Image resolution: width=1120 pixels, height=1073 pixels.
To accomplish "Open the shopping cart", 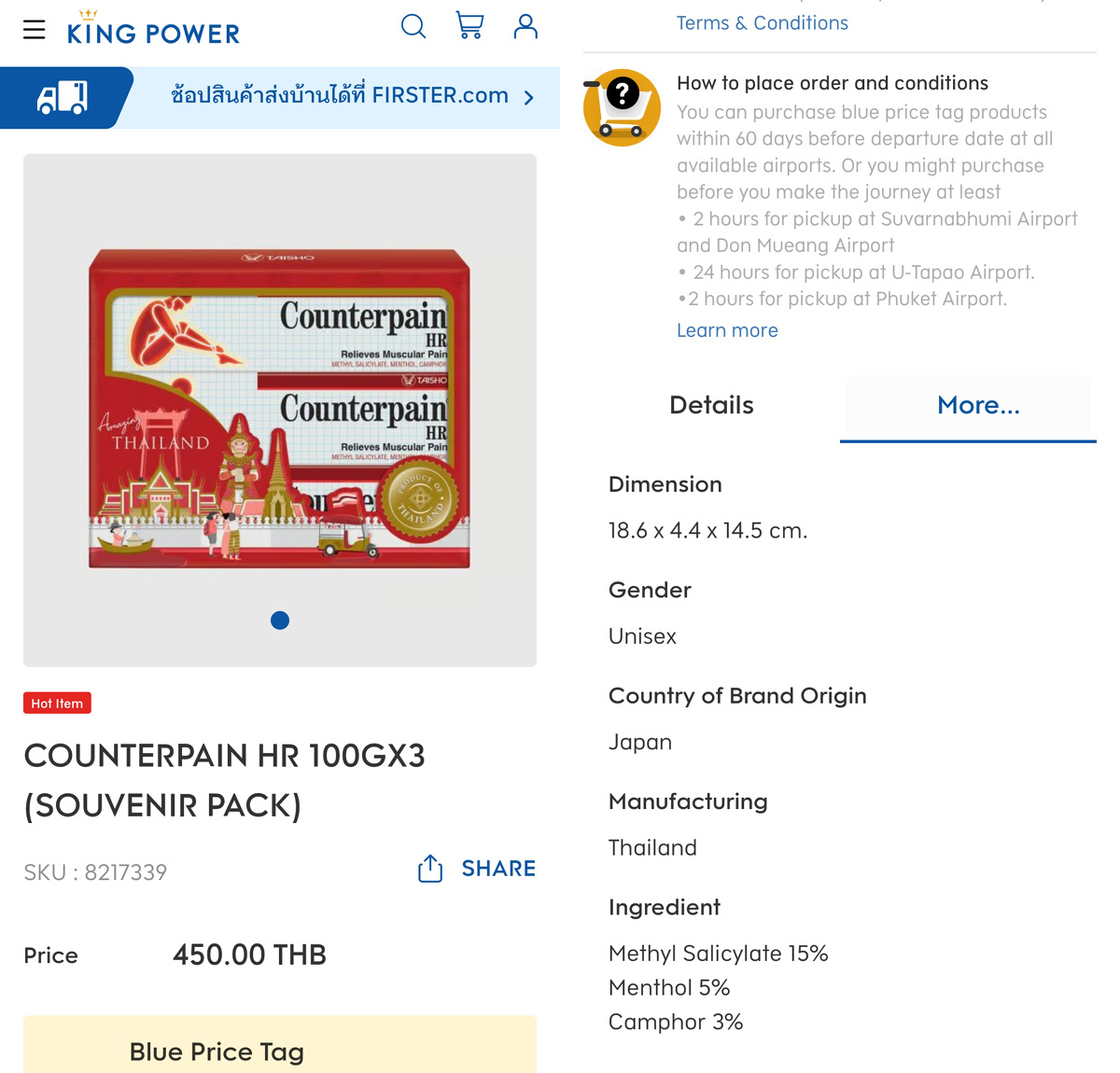I will [x=469, y=25].
